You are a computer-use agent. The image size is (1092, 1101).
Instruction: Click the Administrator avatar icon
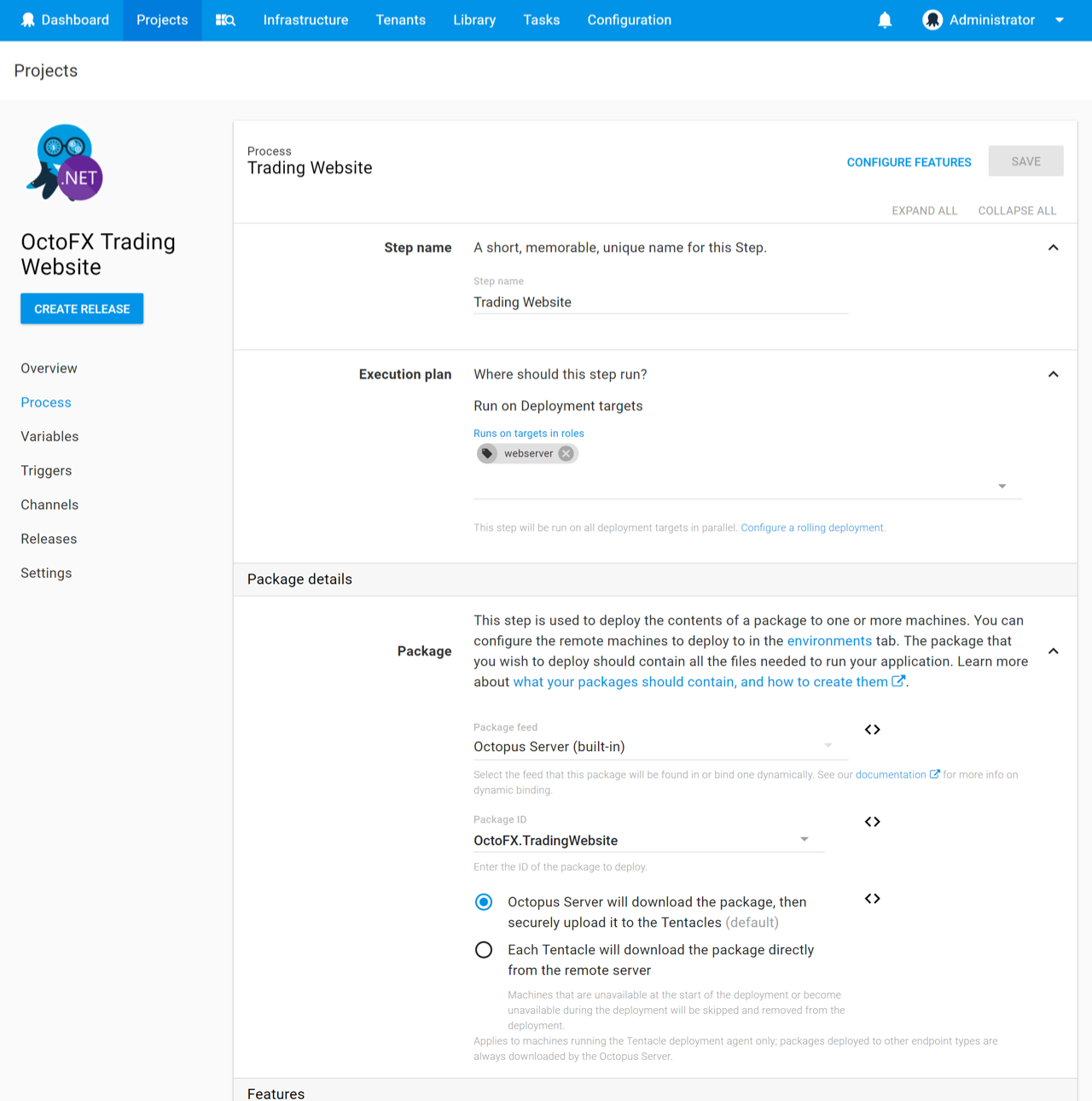[x=932, y=20]
